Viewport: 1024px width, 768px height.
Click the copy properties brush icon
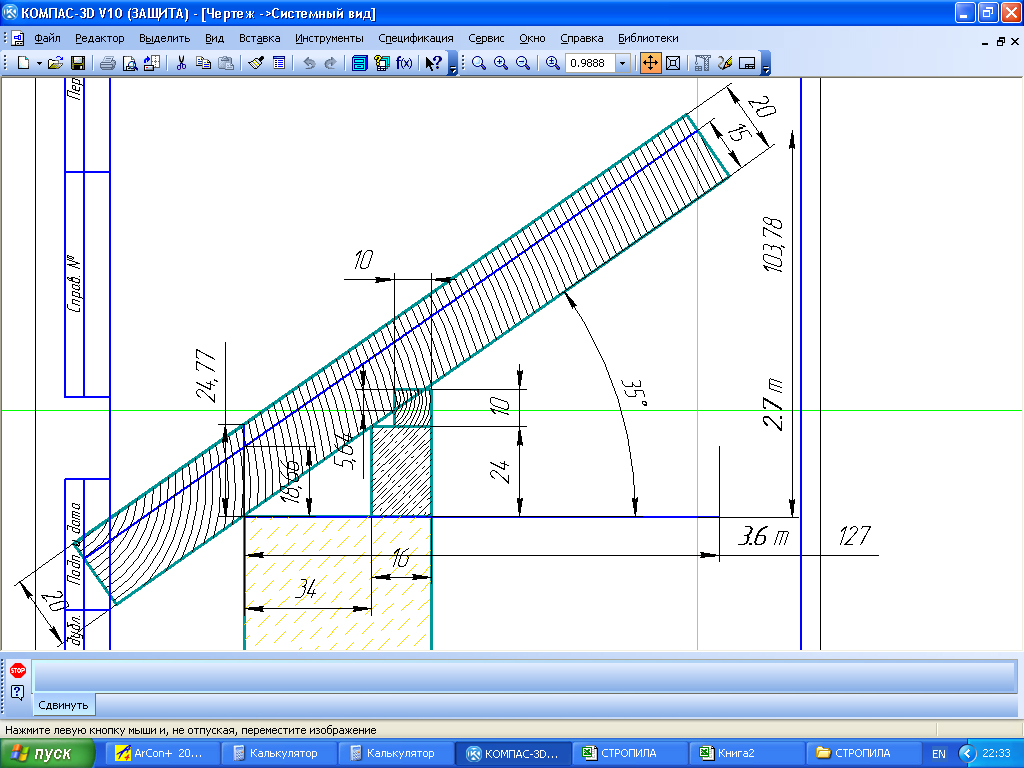click(255, 63)
